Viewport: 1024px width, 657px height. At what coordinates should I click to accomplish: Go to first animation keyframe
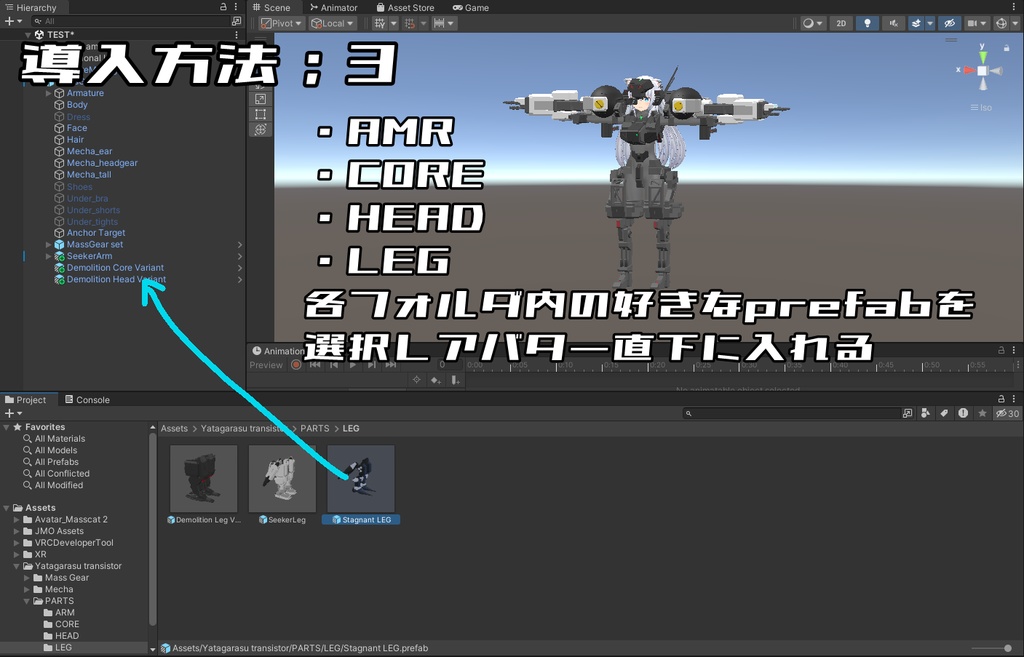pyautogui.click(x=315, y=365)
